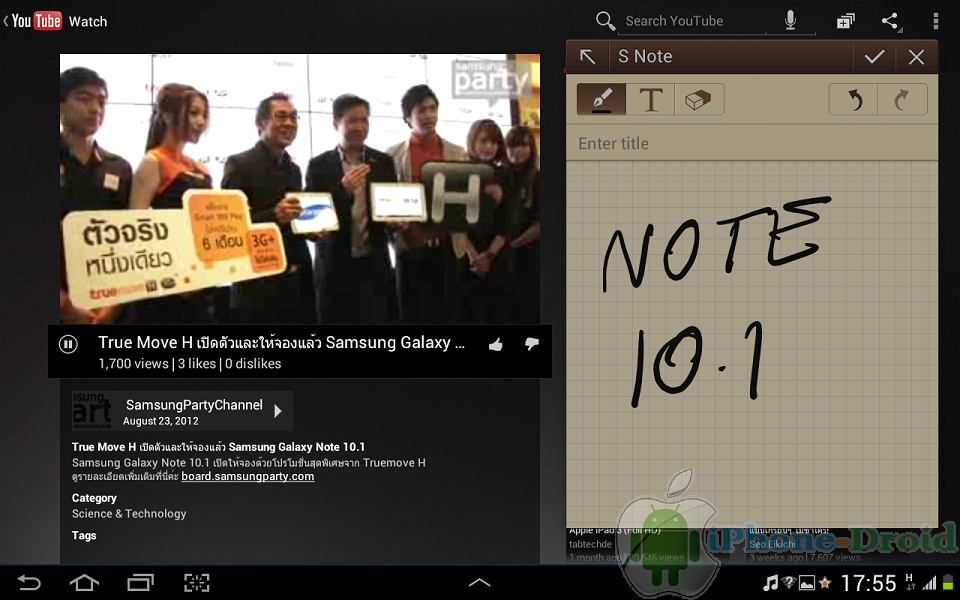This screenshot has width=960, height=600.
Task: Start voice search with microphone icon
Action: point(790,21)
